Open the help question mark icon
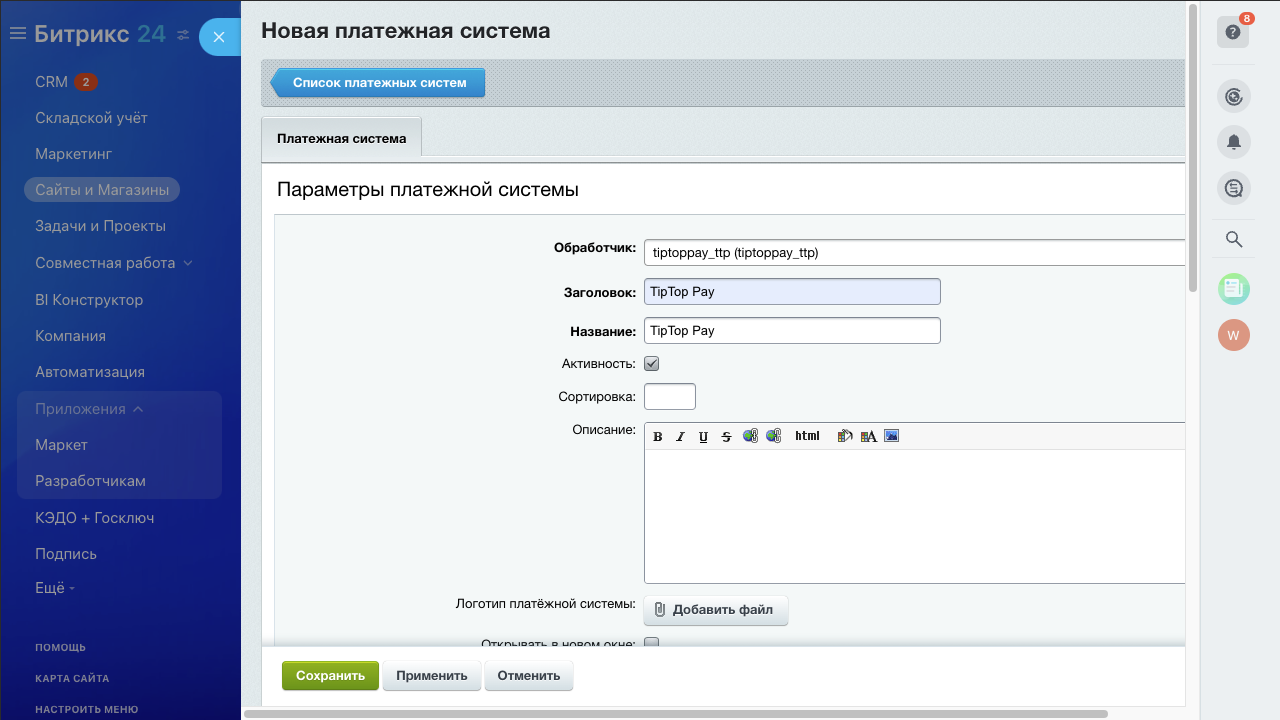1280x720 pixels. (x=1233, y=32)
